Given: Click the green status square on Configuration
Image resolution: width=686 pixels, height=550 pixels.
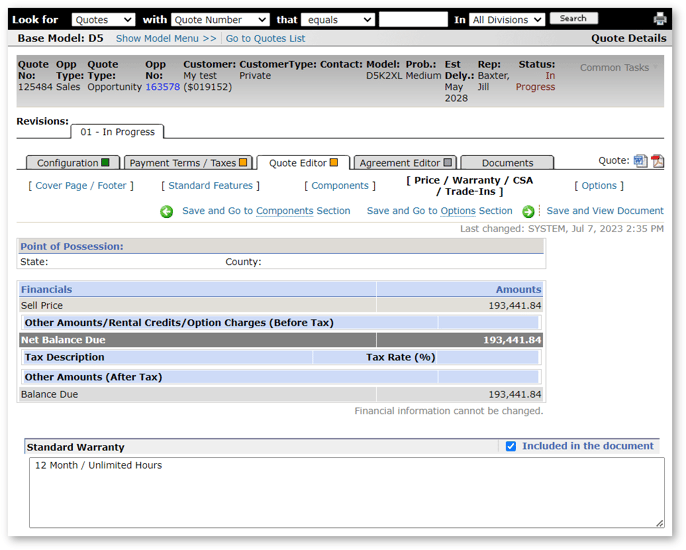Looking at the screenshot, I should [x=105, y=163].
